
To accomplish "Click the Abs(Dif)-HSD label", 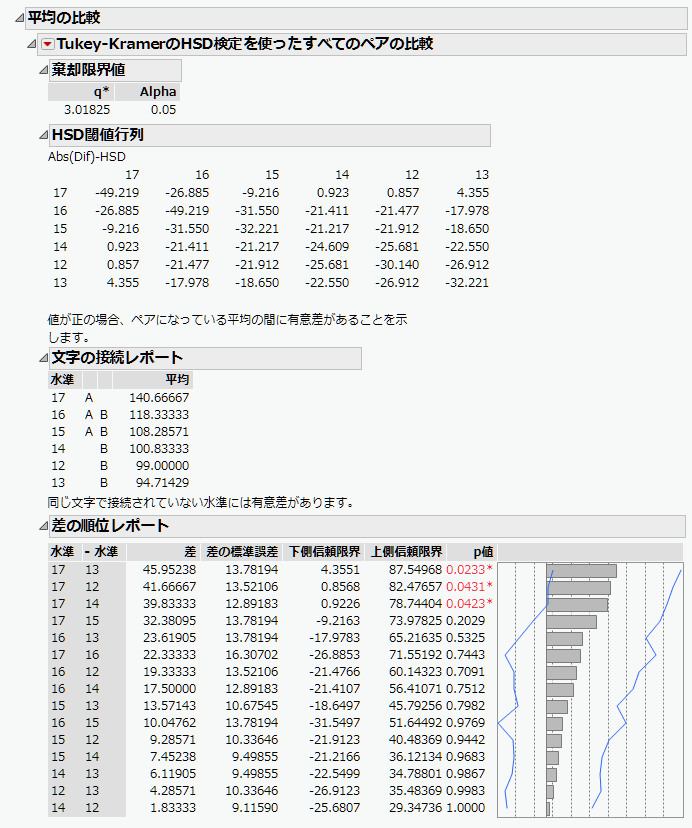I will (87, 157).
